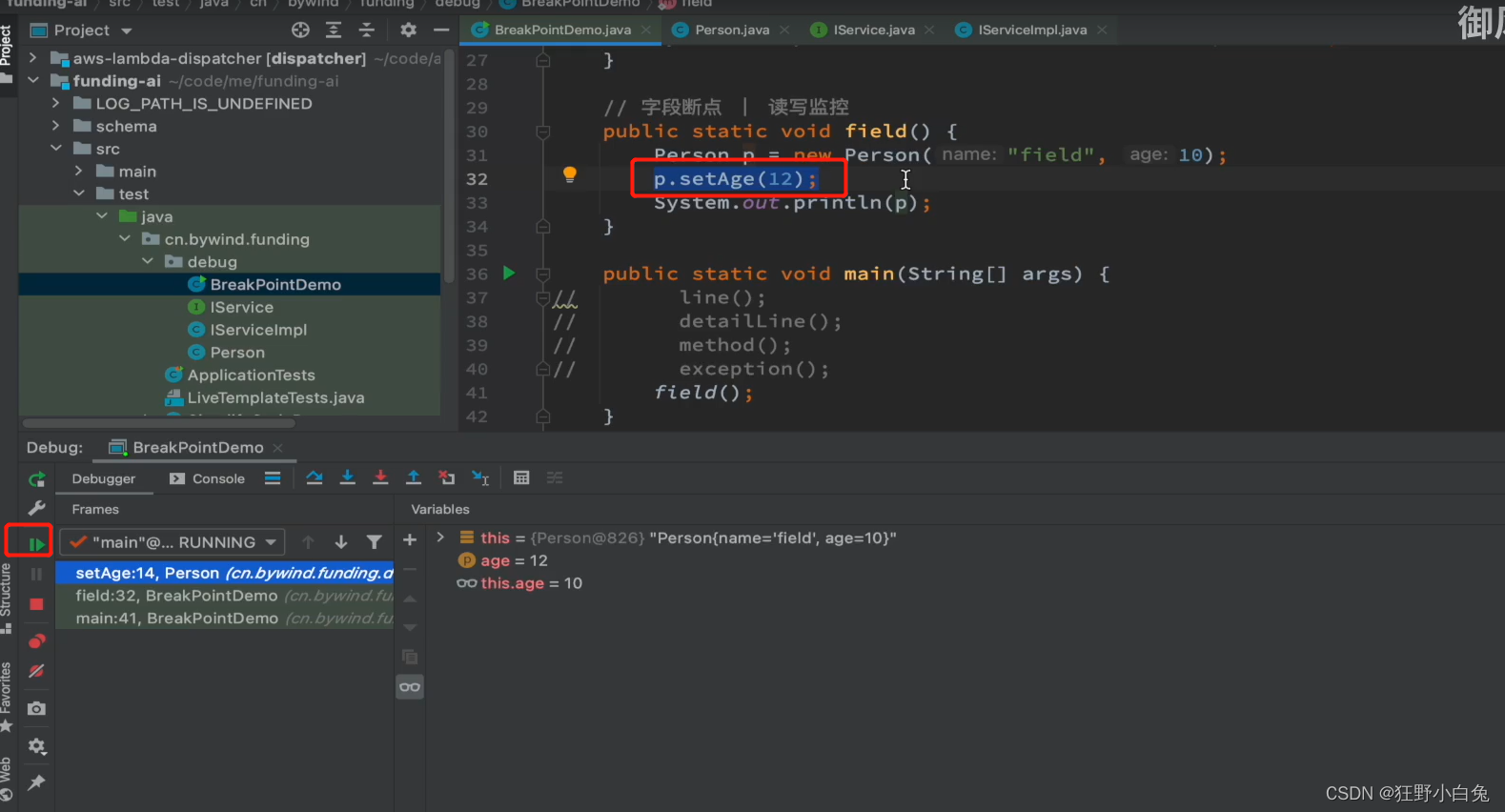Click the Pin Tab icon
The image size is (1505, 812).
point(36,782)
